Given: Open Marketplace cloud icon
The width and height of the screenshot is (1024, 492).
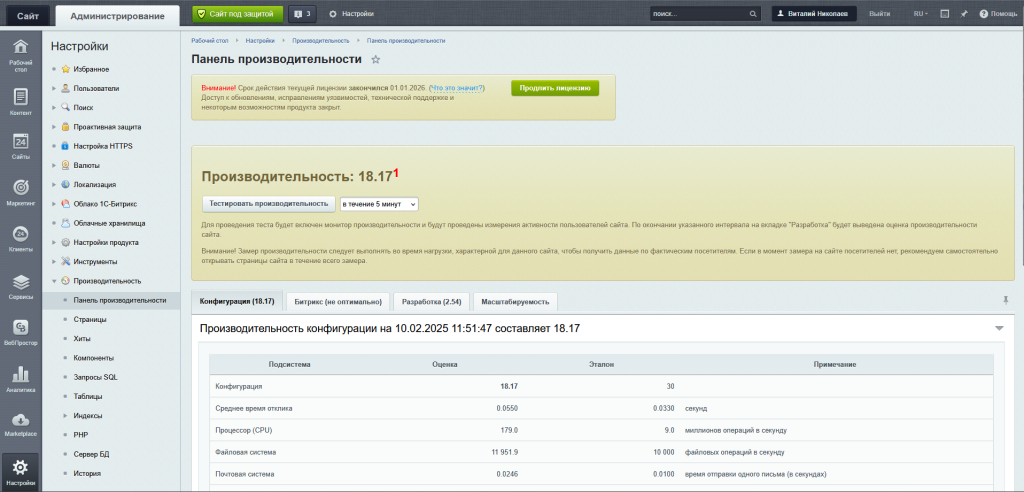Looking at the screenshot, I should (x=21, y=425).
